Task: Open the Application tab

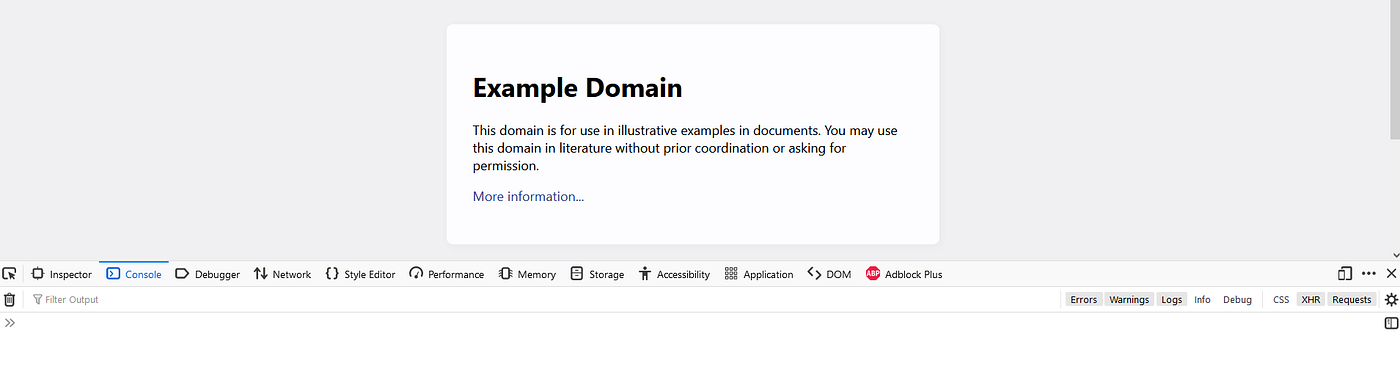Action: click(x=759, y=274)
